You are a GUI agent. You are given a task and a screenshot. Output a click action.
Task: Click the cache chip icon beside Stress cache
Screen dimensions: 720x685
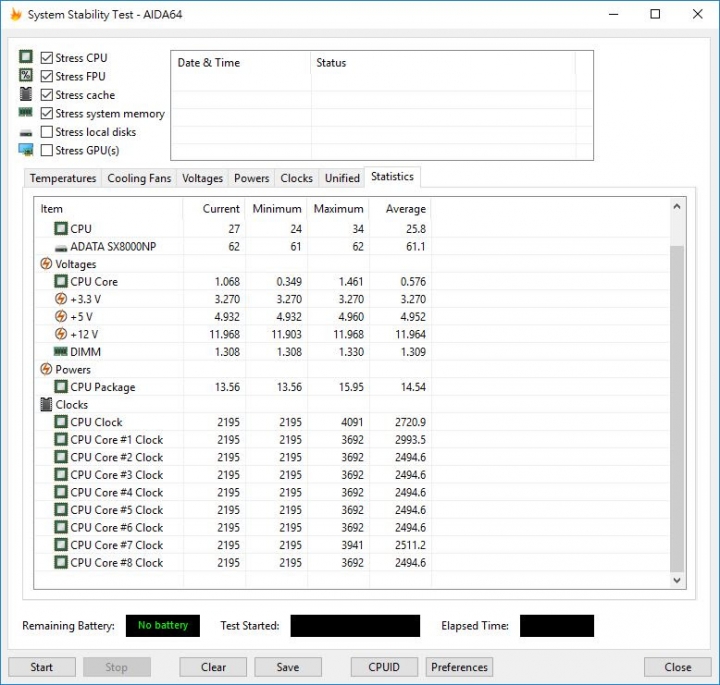click(x=26, y=94)
